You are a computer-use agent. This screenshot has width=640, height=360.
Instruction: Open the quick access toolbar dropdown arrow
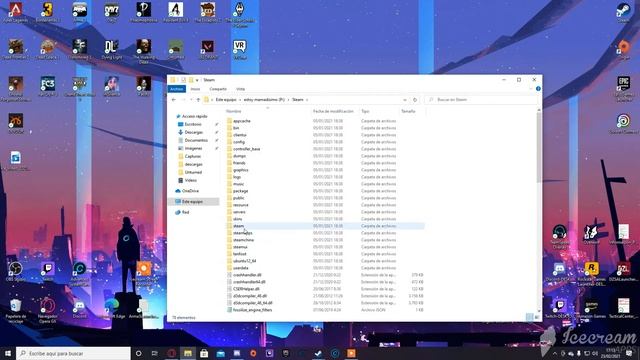pyautogui.click(x=197, y=80)
